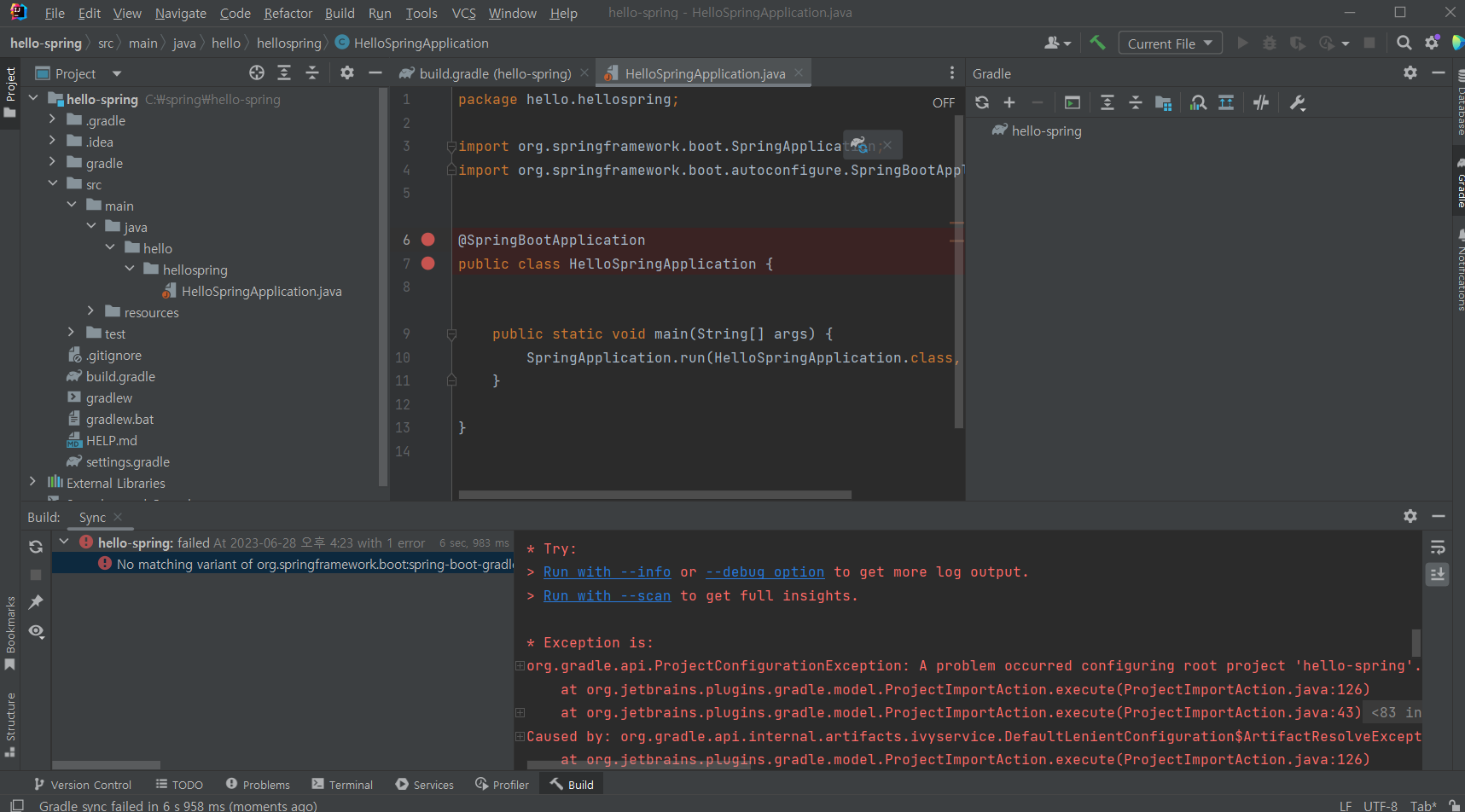Expand External Libraries node
The image size is (1465, 812).
(x=33, y=482)
